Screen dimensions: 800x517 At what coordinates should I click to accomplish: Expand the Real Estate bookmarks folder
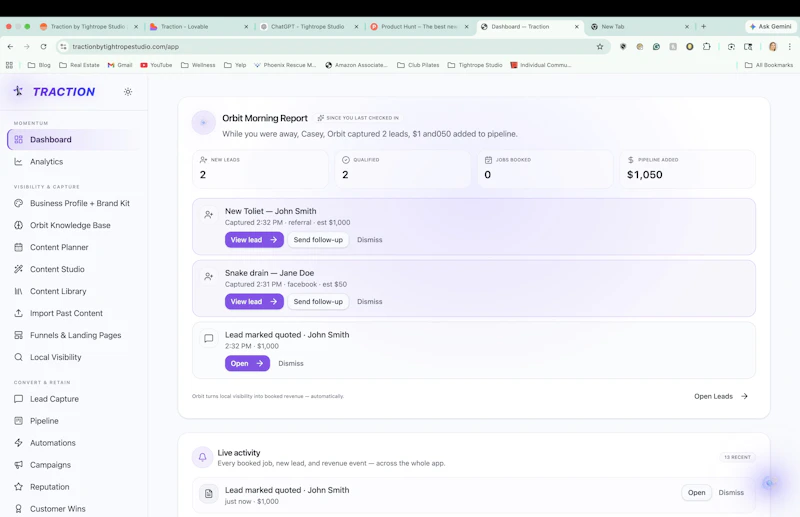79,65
